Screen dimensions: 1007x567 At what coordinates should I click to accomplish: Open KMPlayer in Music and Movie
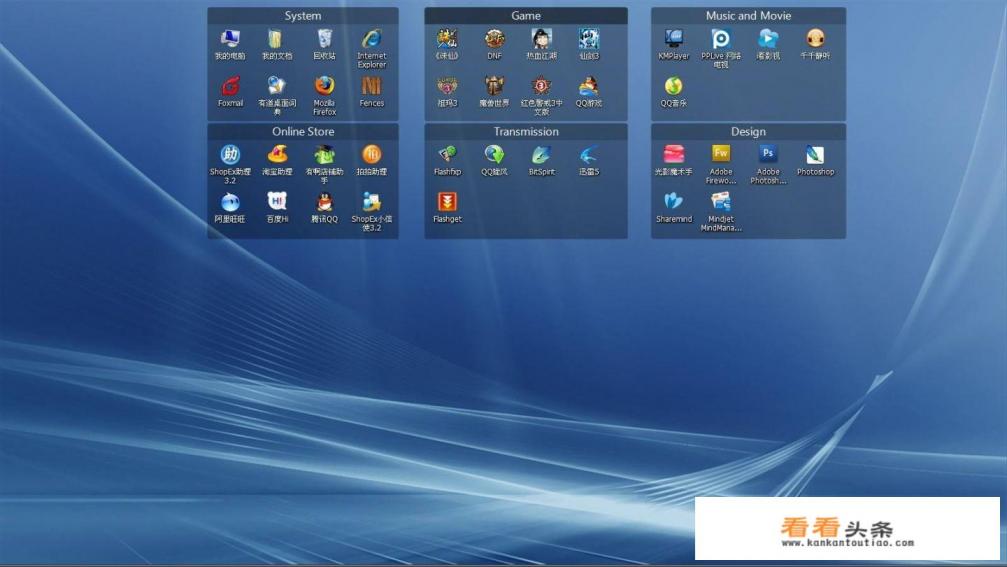674,40
